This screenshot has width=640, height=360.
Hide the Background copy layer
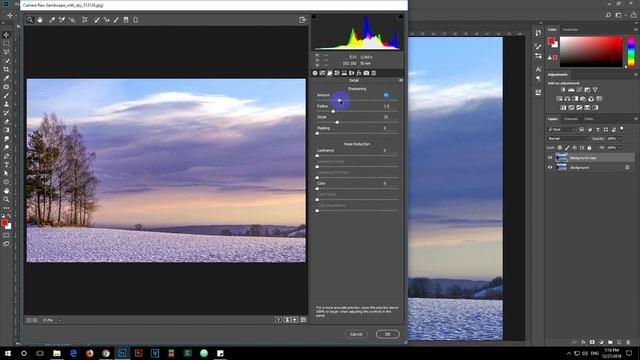click(x=550, y=158)
